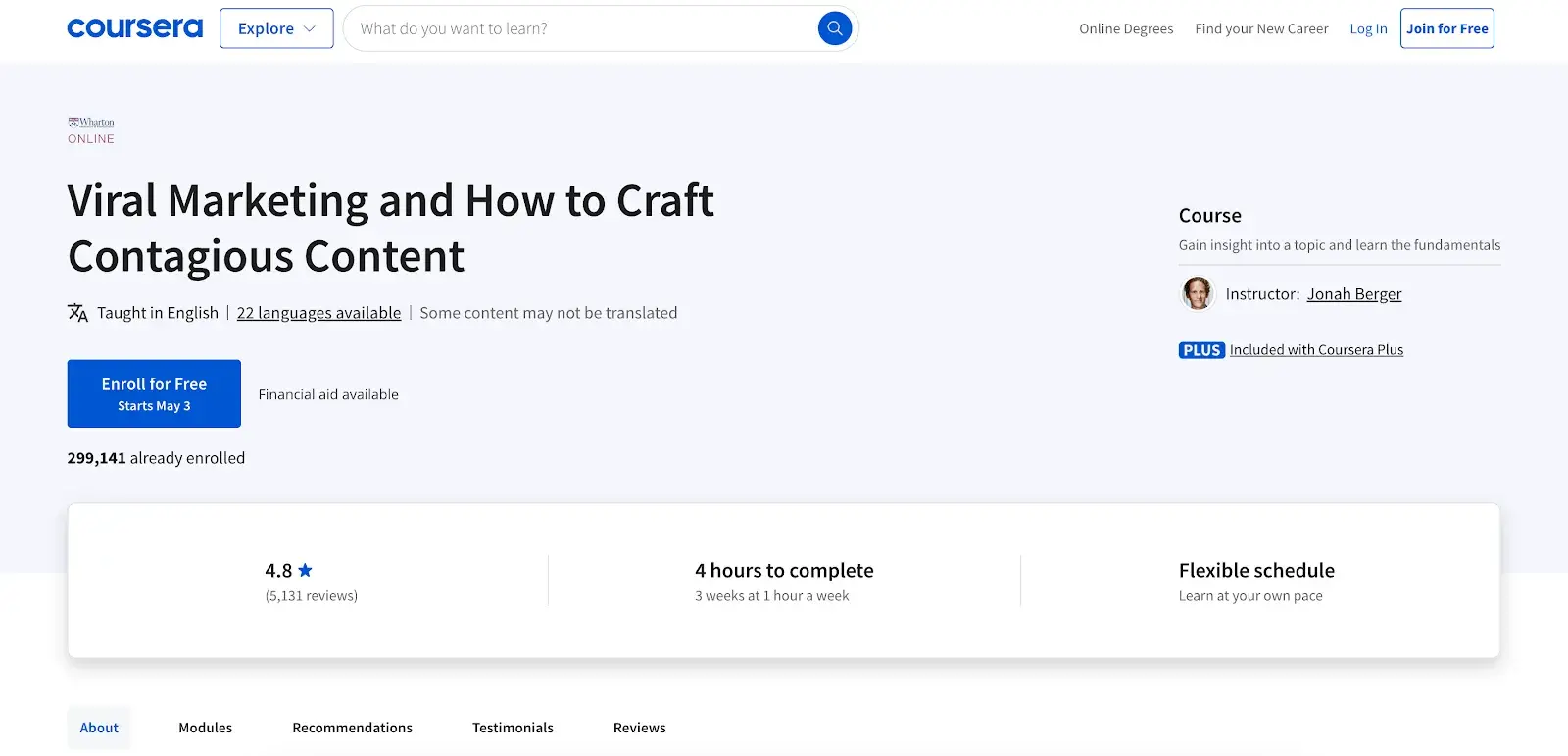Type in the 'What do you want to learn?' field

click(x=578, y=28)
